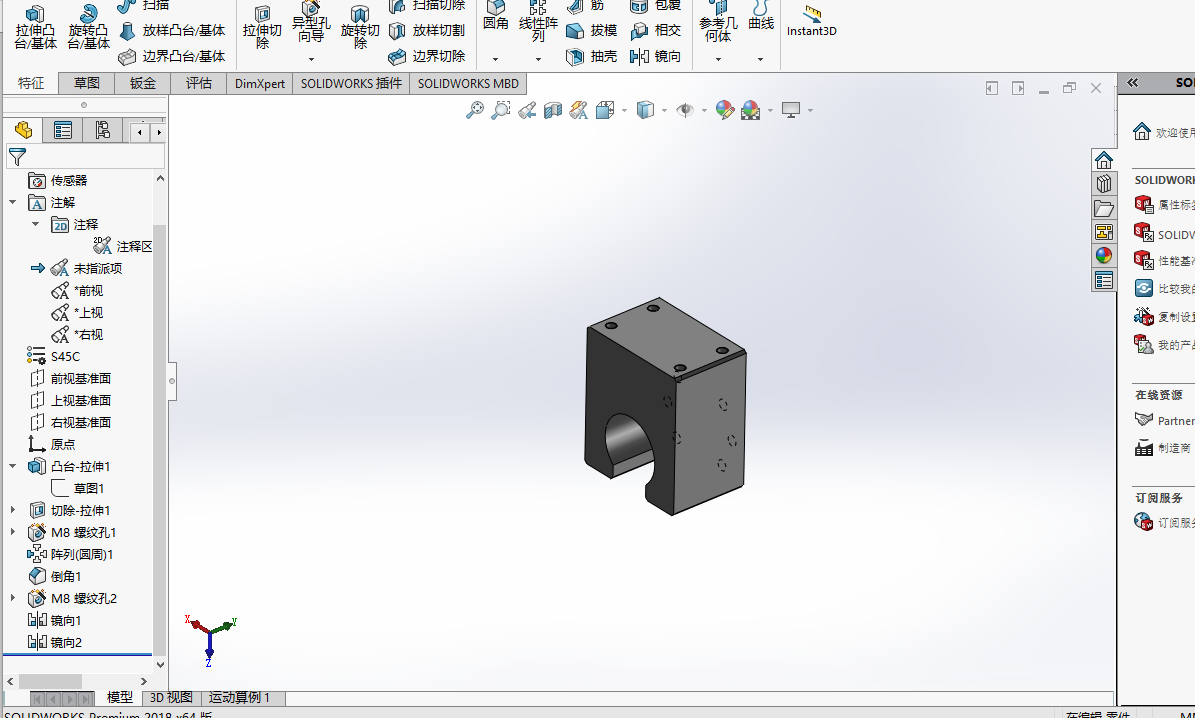Expand the M8 螺纹孔2 feature node

pos(13,598)
